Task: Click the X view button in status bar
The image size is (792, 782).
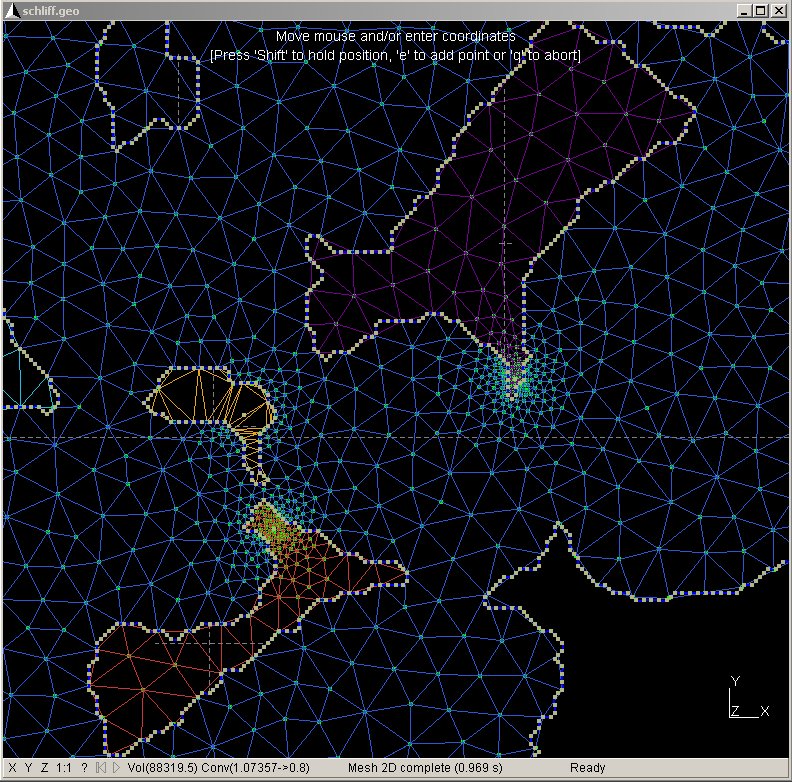Action: tap(13, 768)
